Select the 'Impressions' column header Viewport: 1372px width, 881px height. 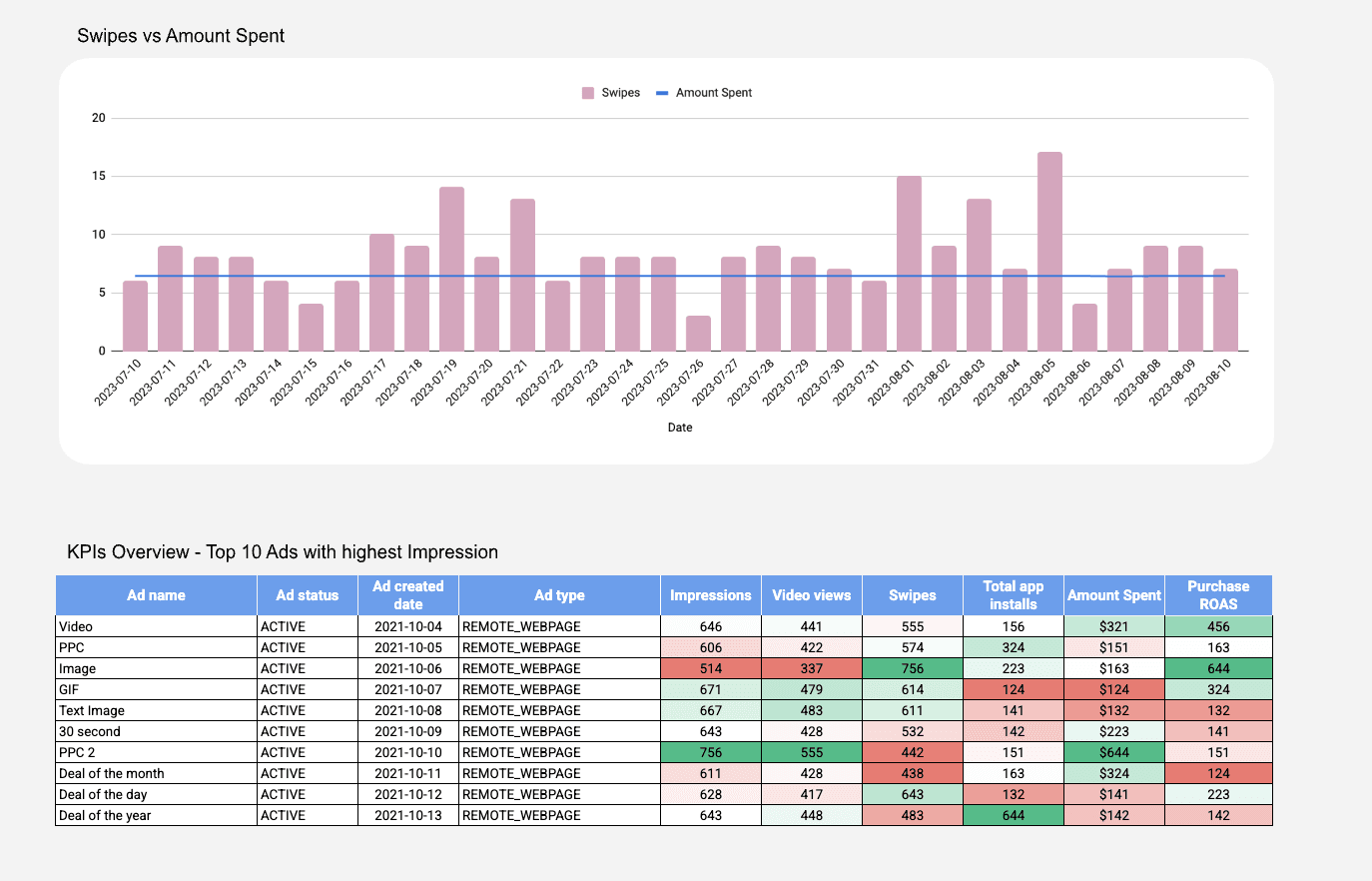click(711, 595)
